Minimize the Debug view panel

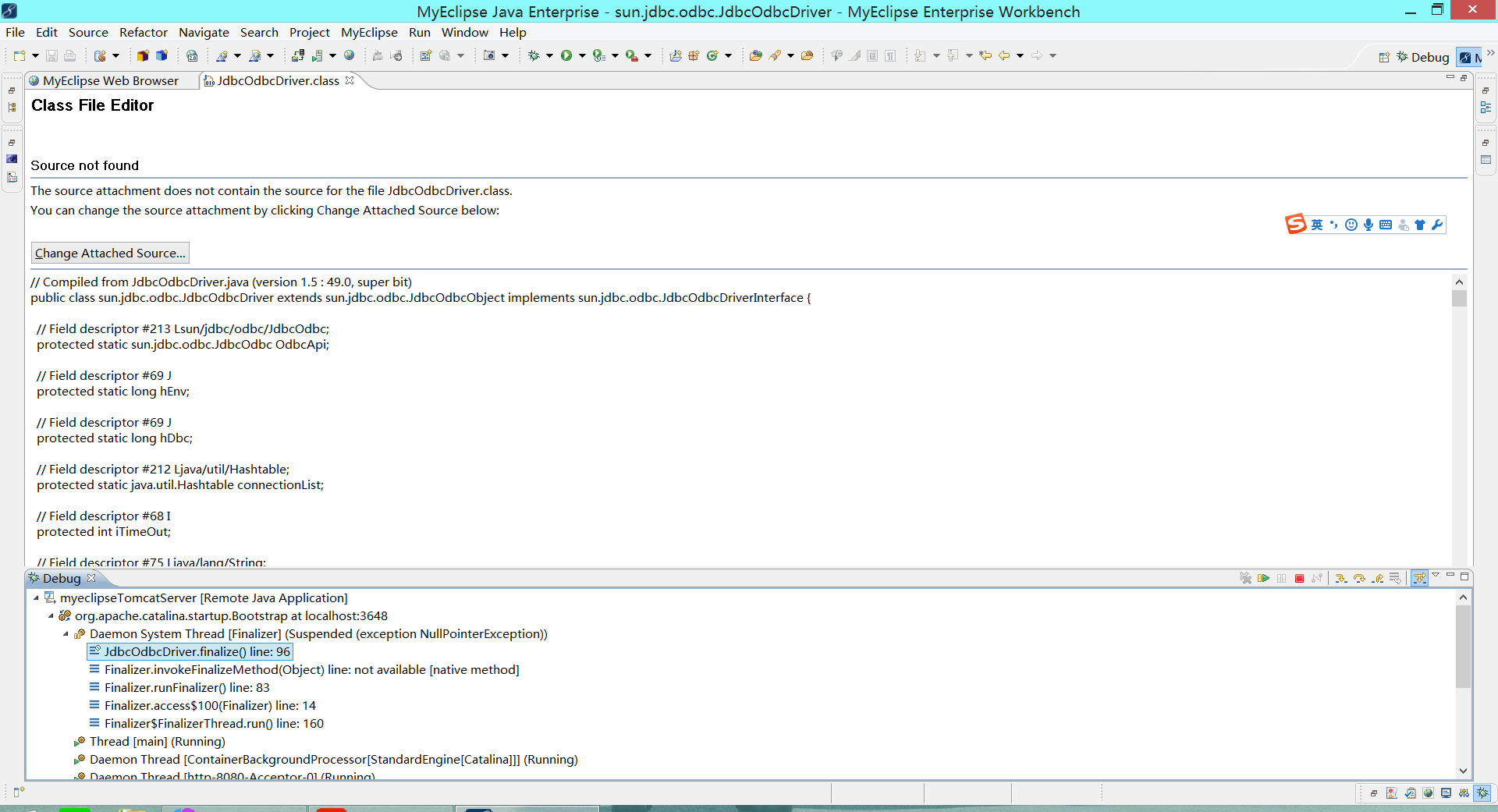(x=1450, y=575)
